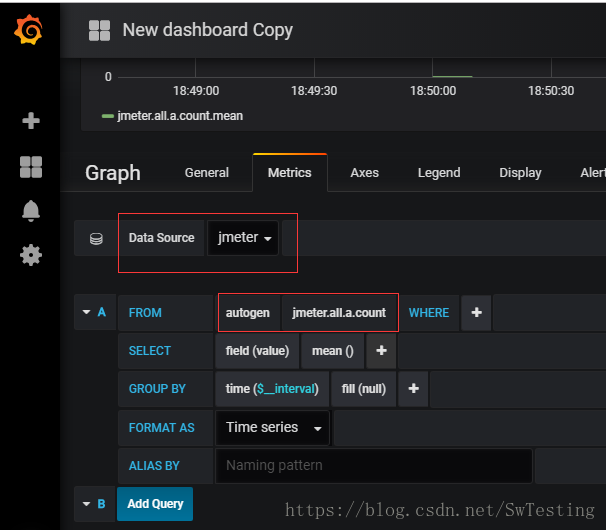Viewport: 606px width, 530px height.
Task: Click the dashboard grid icon beside title
Action: click(99, 30)
